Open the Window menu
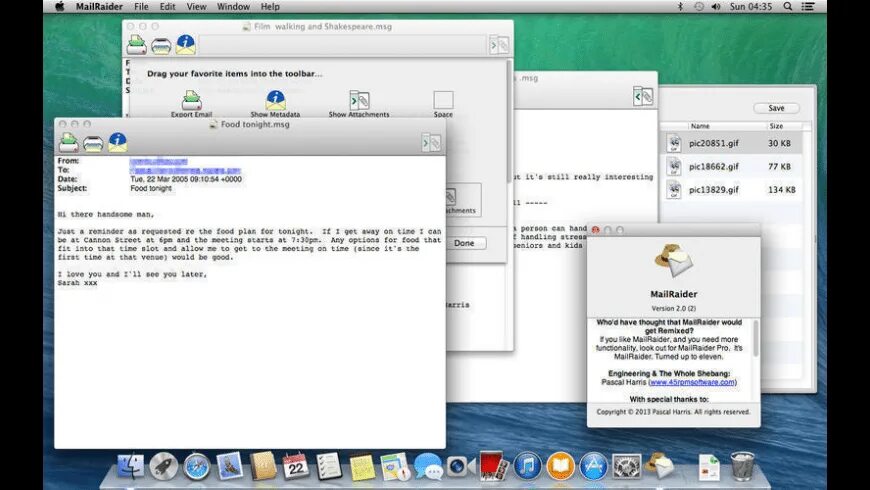The image size is (870, 490). click(x=233, y=7)
